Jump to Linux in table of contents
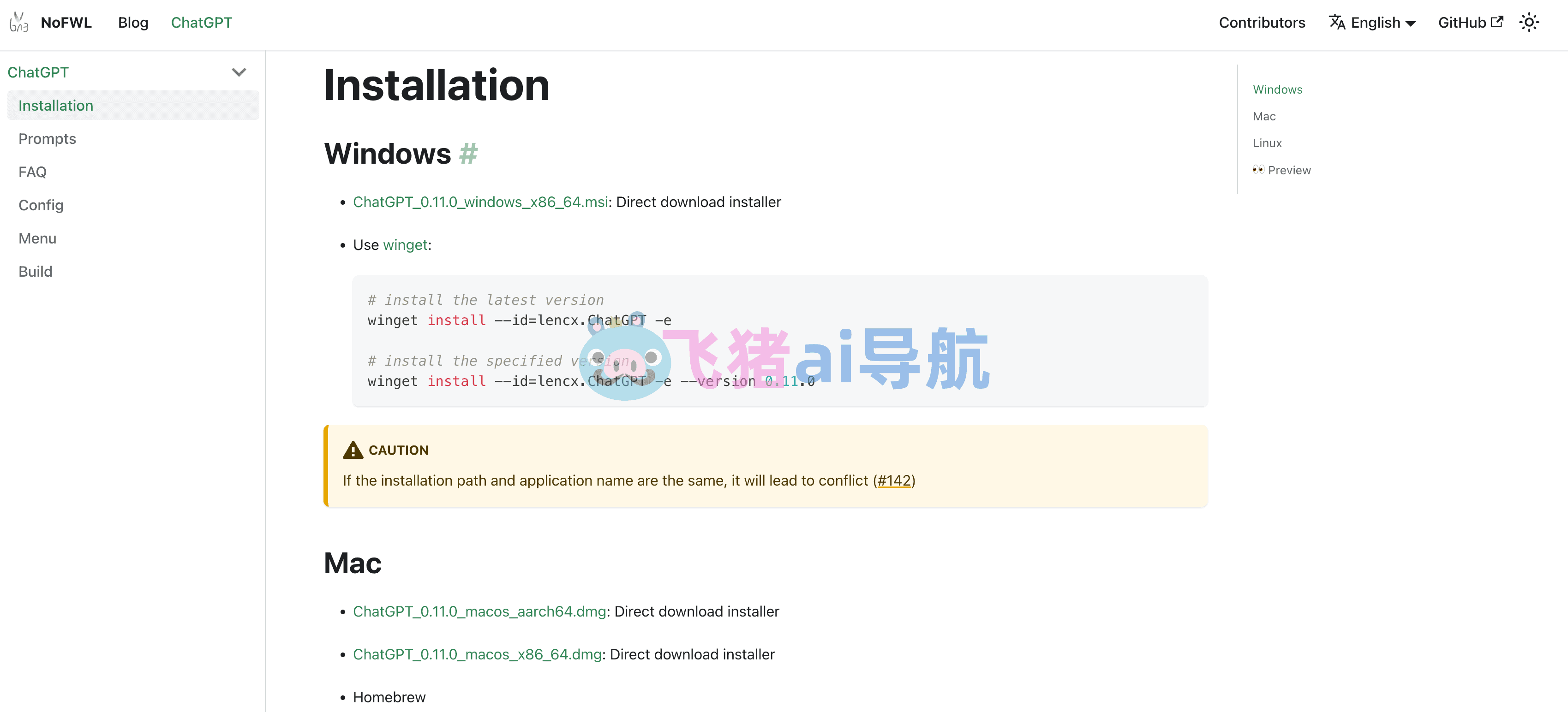This screenshot has width=1568, height=712. tap(1267, 143)
